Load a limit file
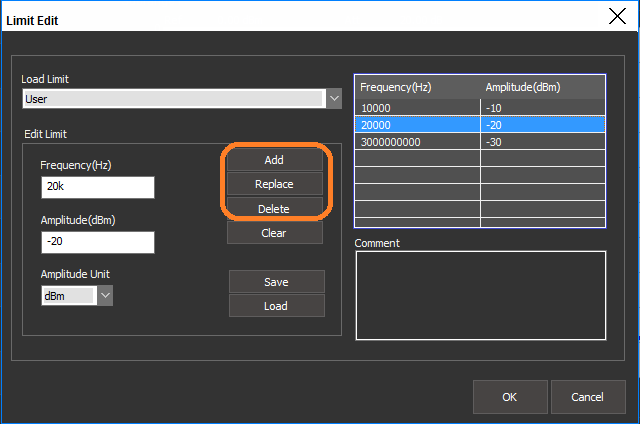The image size is (640, 424). pos(276,306)
